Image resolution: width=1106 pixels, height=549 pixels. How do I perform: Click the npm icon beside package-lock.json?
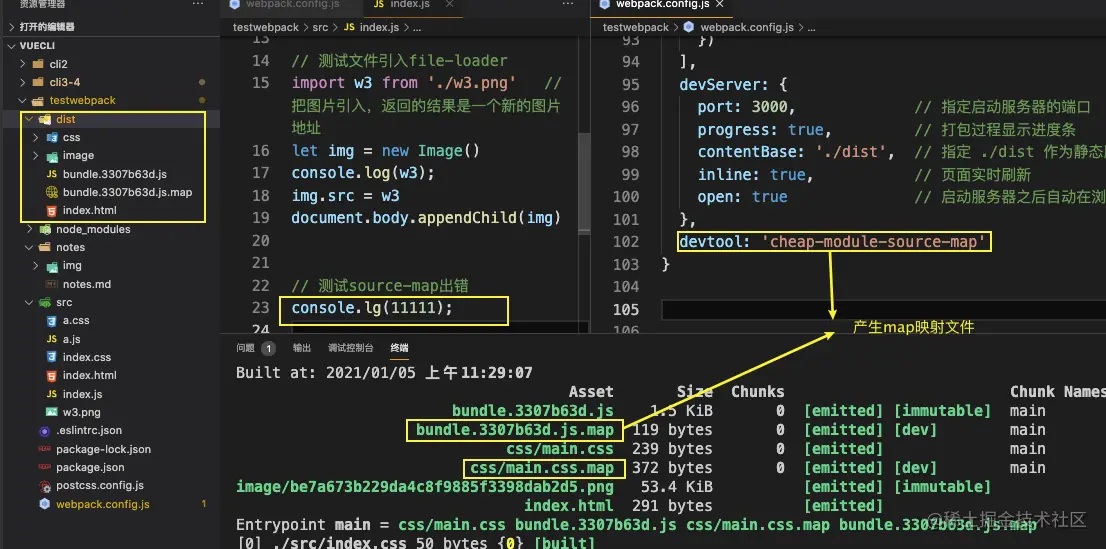coord(45,449)
